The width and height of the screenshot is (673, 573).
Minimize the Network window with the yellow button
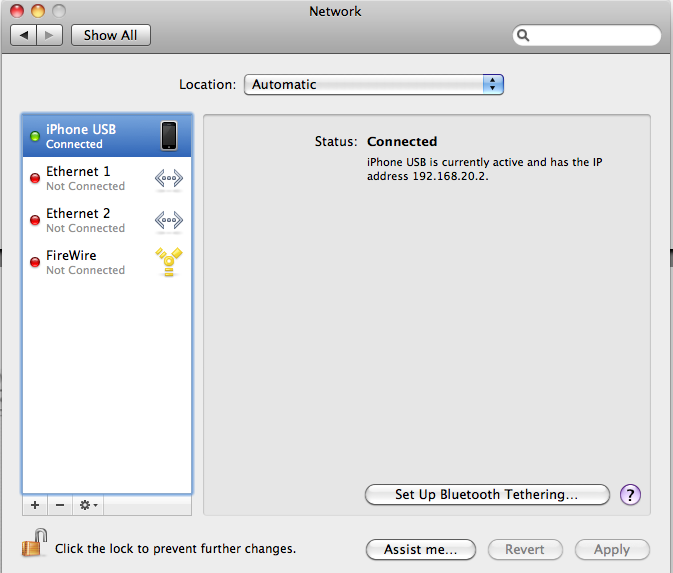tap(38, 11)
